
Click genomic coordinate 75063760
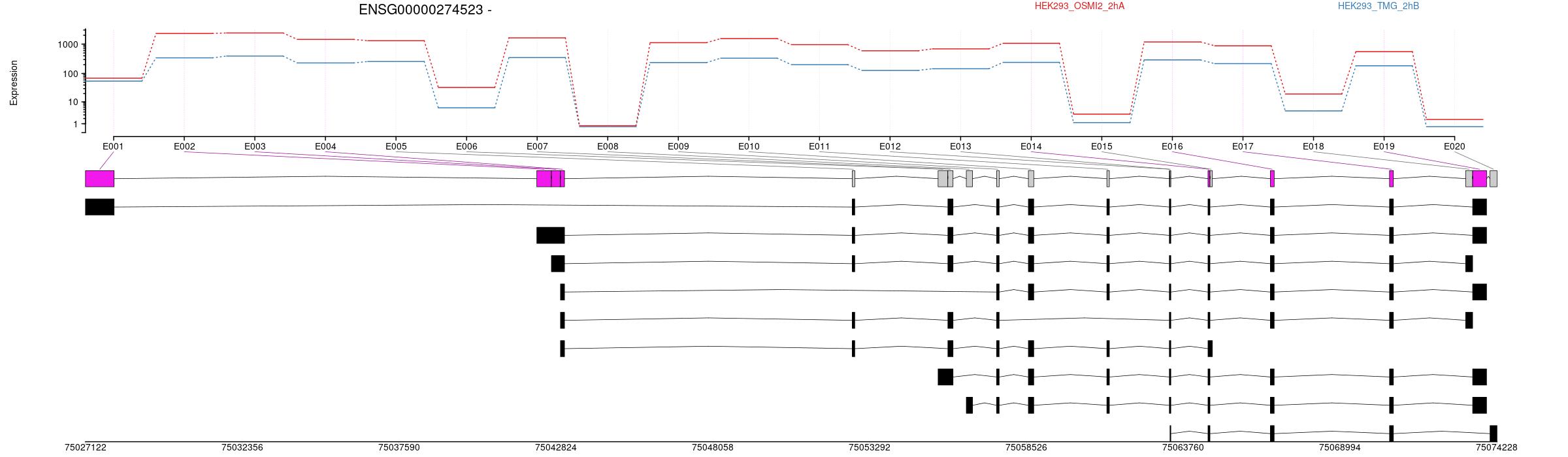pos(1183,448)
